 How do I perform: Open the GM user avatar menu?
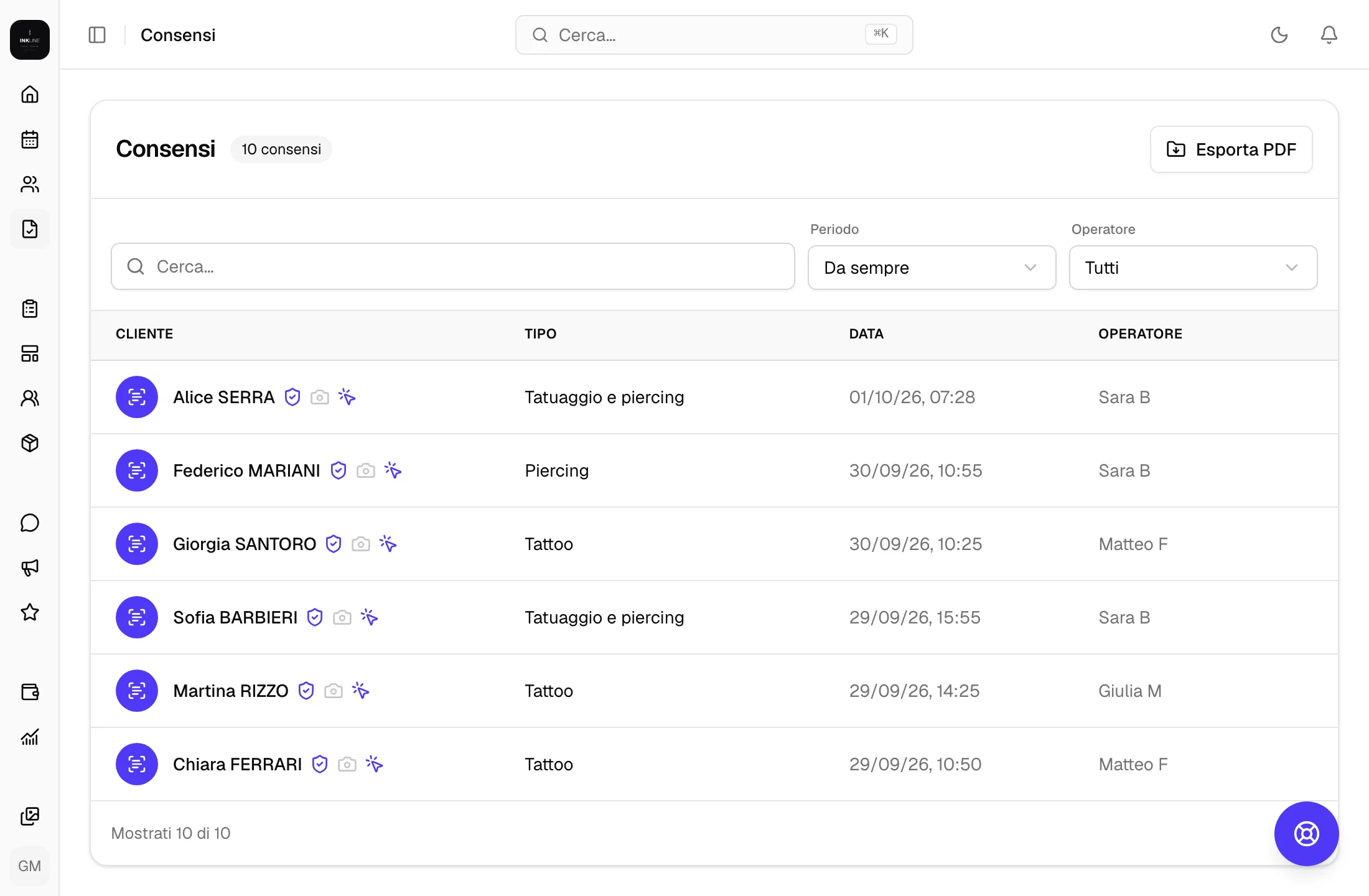pyautogui.click(x=30, y=866)
